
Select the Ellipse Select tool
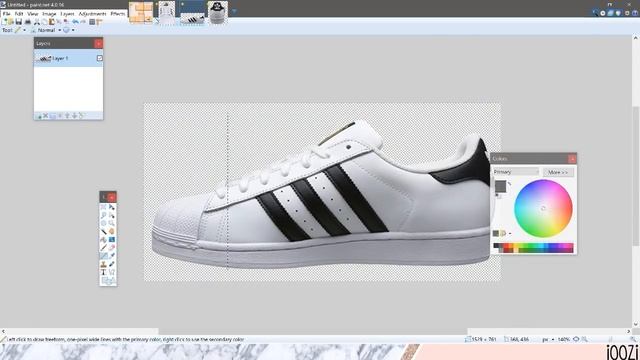[104, 223]
